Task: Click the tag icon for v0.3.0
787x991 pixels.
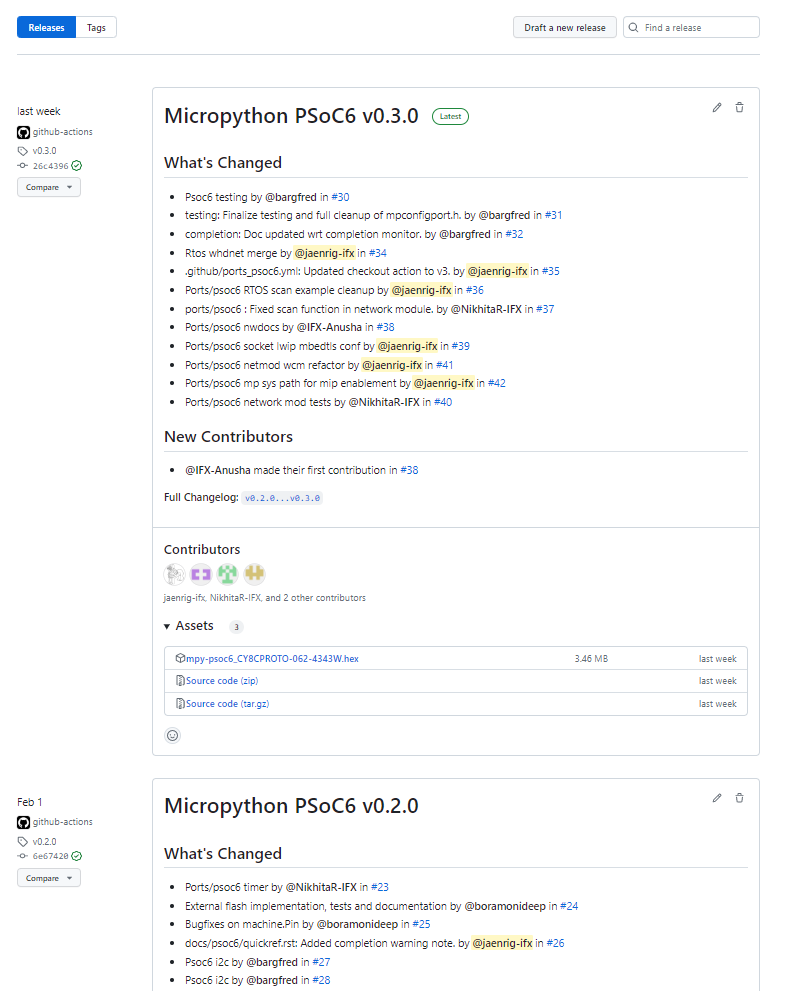Action: 23,151
